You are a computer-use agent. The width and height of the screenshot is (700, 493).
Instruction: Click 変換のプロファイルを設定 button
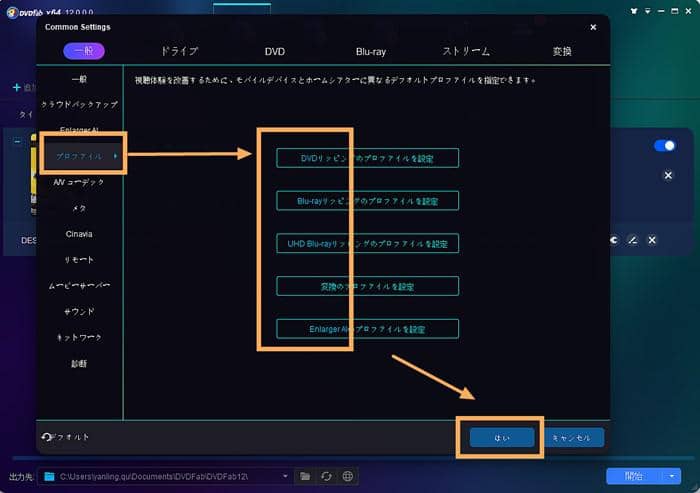point(367,286)
